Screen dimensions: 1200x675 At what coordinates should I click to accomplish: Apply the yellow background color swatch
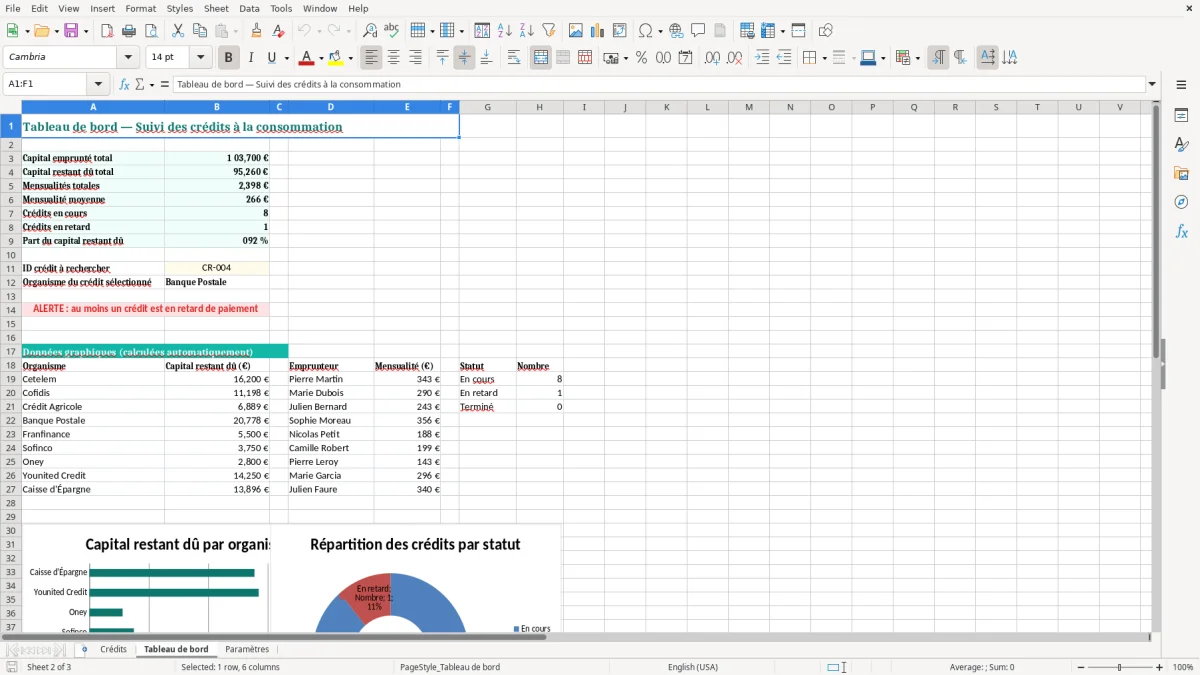coord(337,58)
